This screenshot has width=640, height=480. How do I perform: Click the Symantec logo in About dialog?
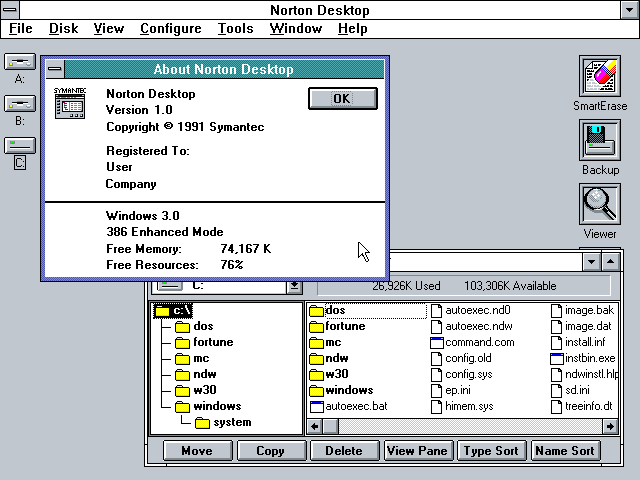(70, 103)
